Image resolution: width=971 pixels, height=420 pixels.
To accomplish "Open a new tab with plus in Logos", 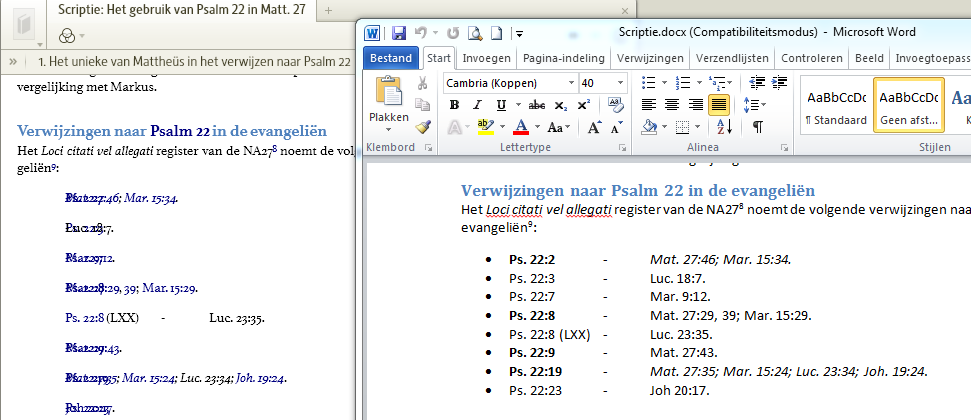I will coord(328,10).
